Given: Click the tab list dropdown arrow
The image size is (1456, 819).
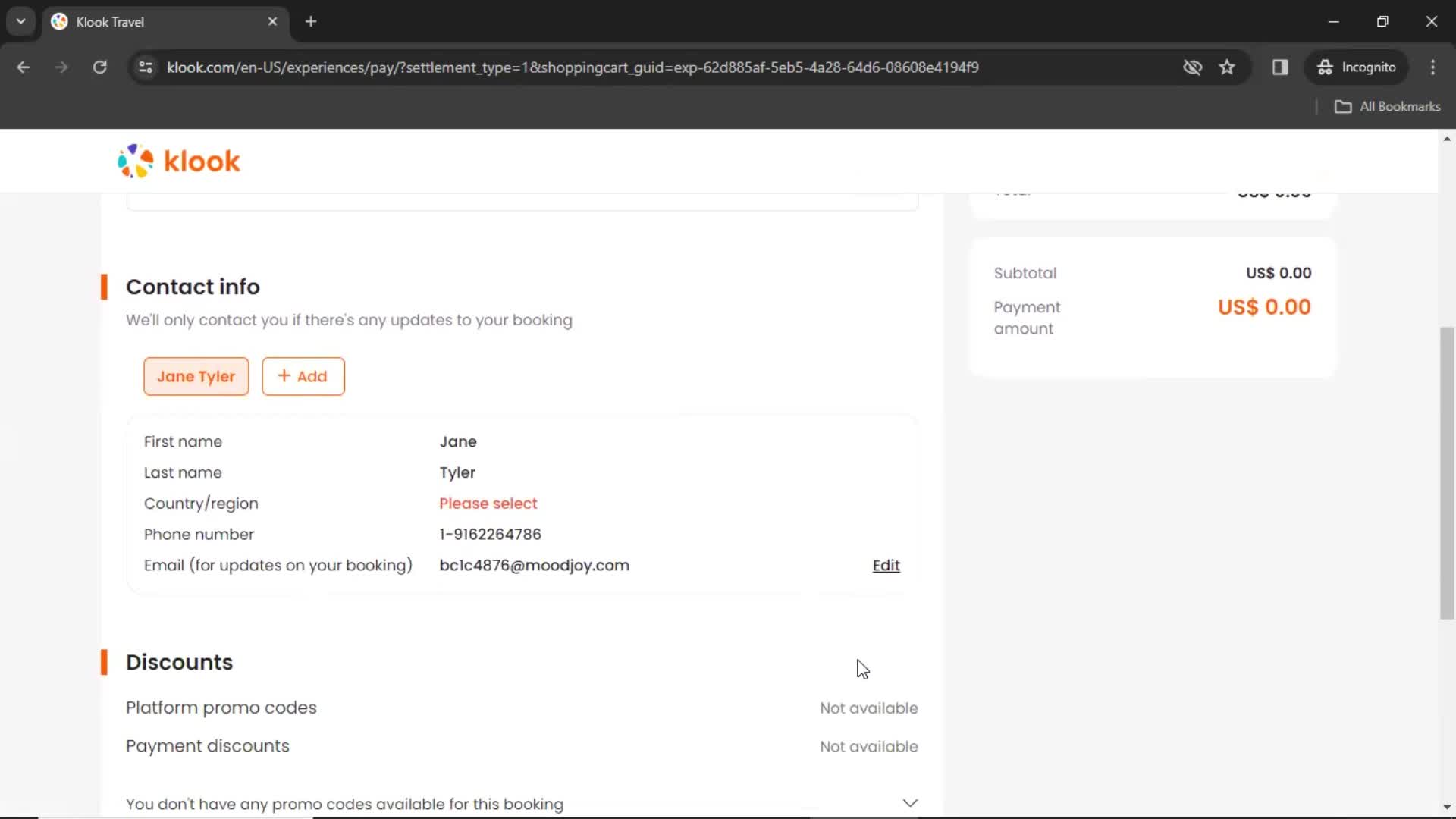Looking at the screenshot, I should click(21, 21).
